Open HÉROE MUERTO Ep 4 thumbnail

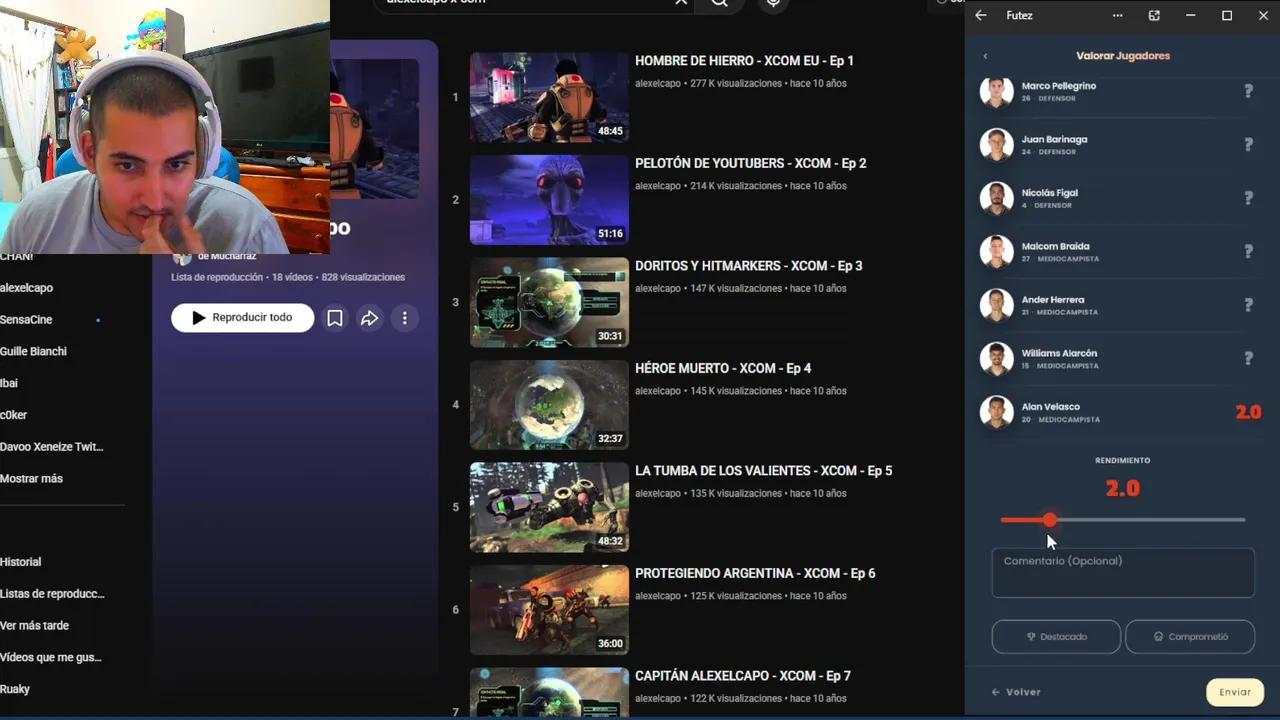(549, 405)
